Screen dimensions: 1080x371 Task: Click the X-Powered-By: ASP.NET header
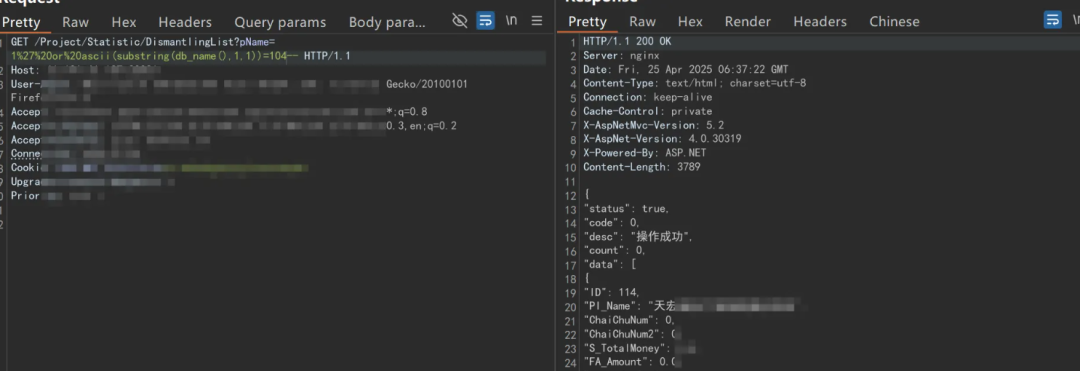645,153
